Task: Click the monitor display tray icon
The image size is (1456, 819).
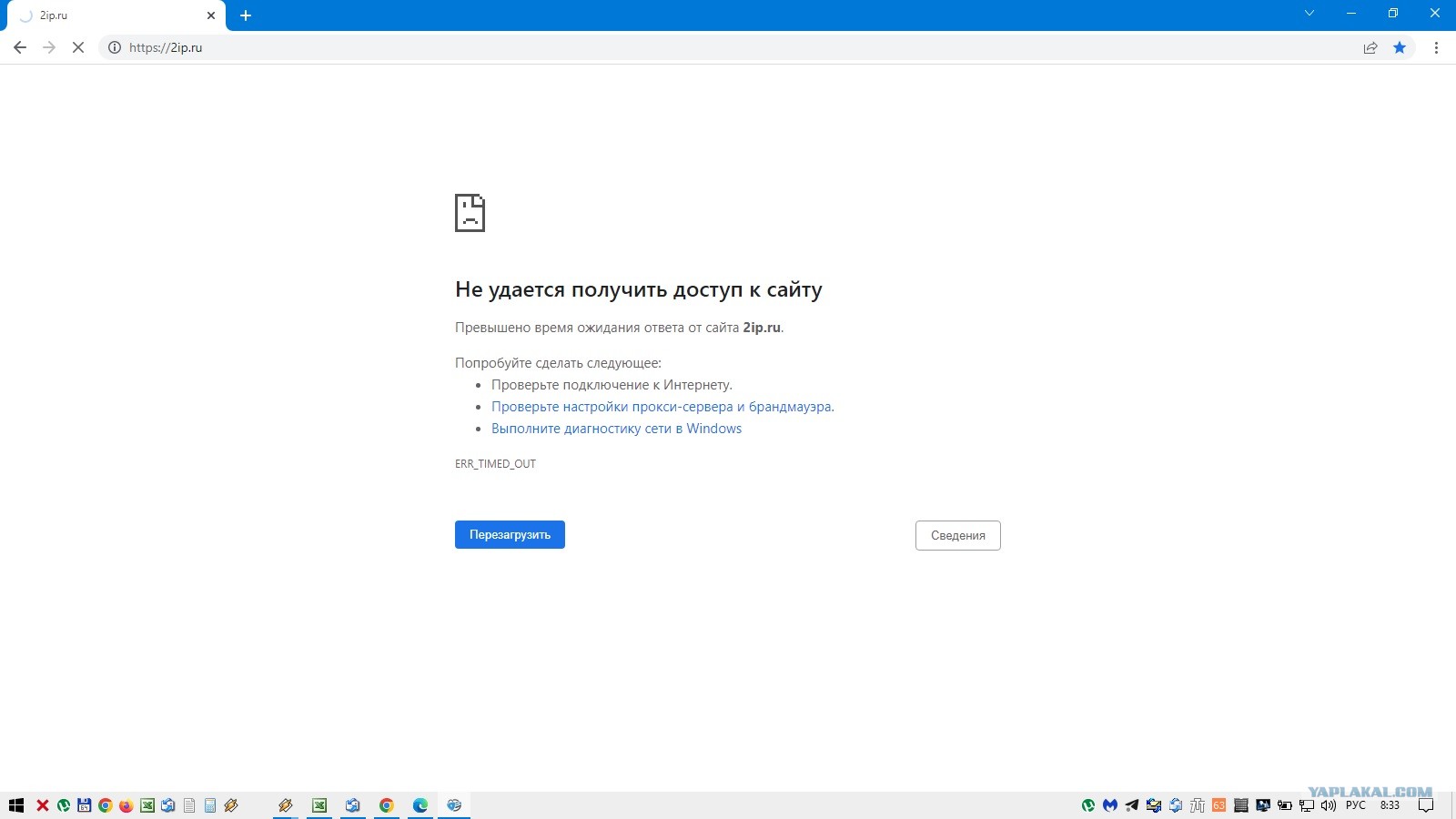Action: pyautogui.click(x=1263, y=805)
